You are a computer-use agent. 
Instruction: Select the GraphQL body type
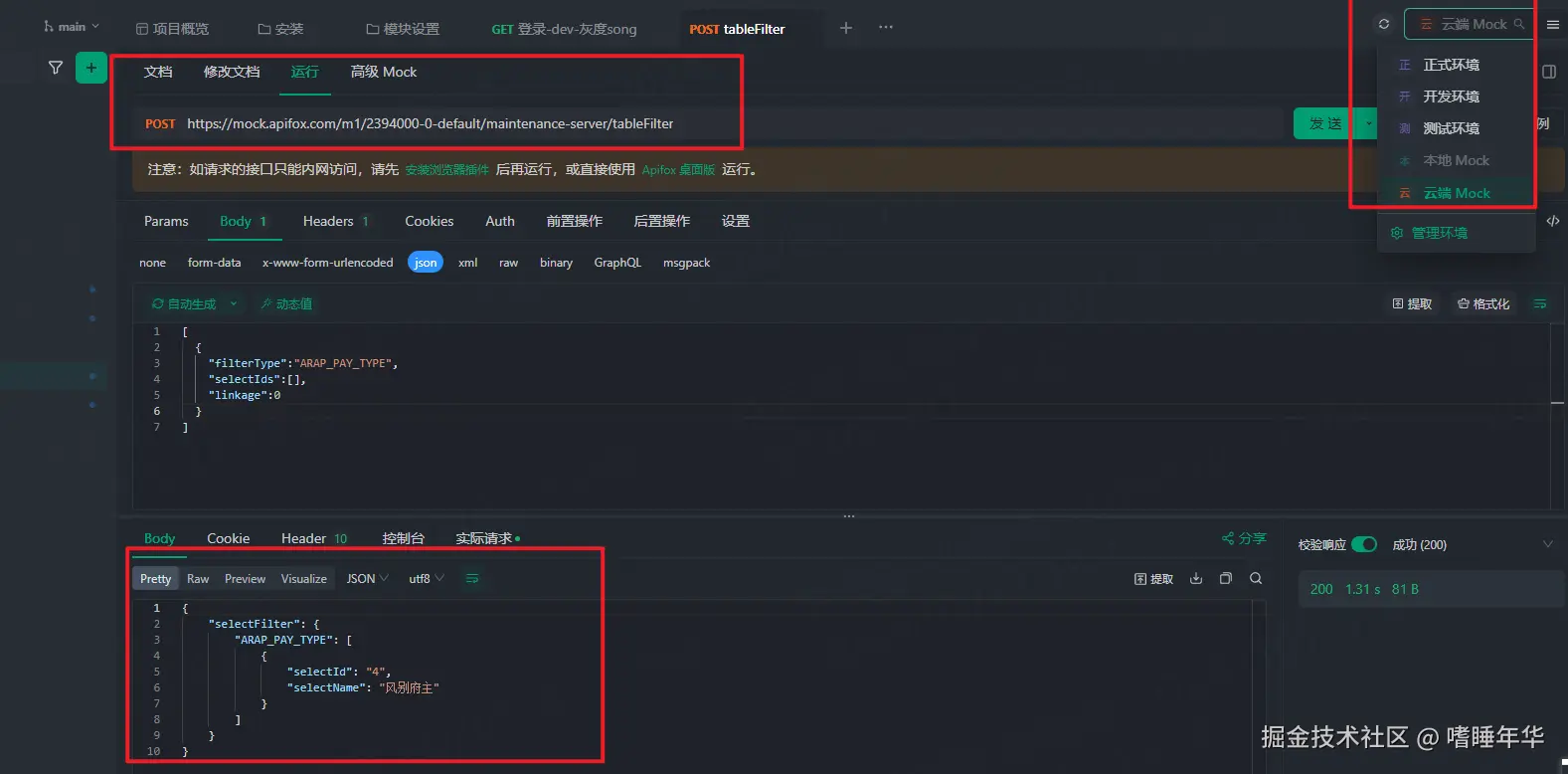pyautogui.click(x=617, y=263)
